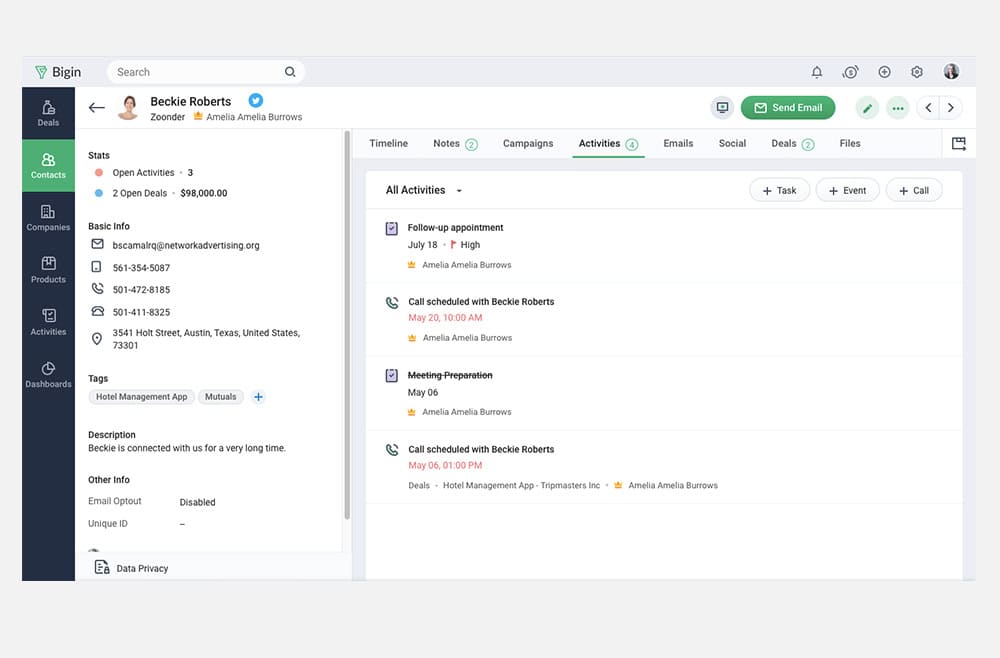Click the home phone icon beside 501-411-8325

[x=97, y=311]
